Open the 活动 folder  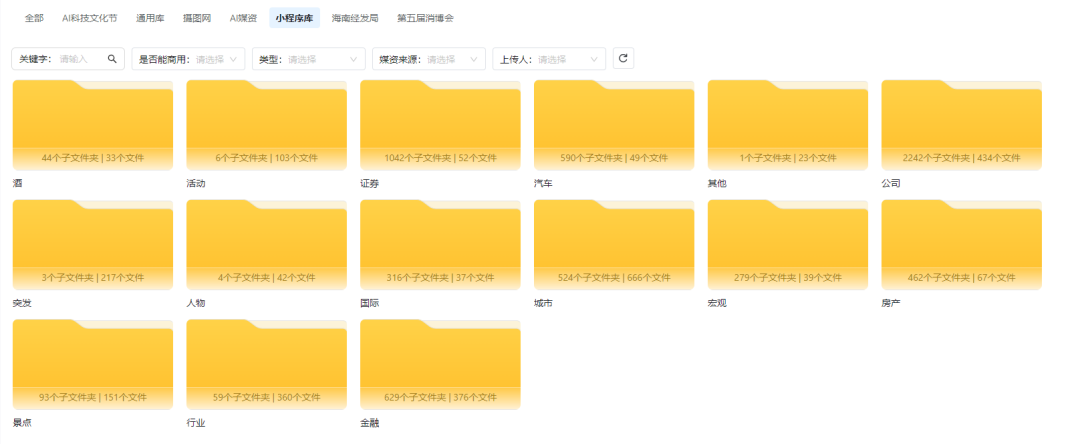point(267,125)
